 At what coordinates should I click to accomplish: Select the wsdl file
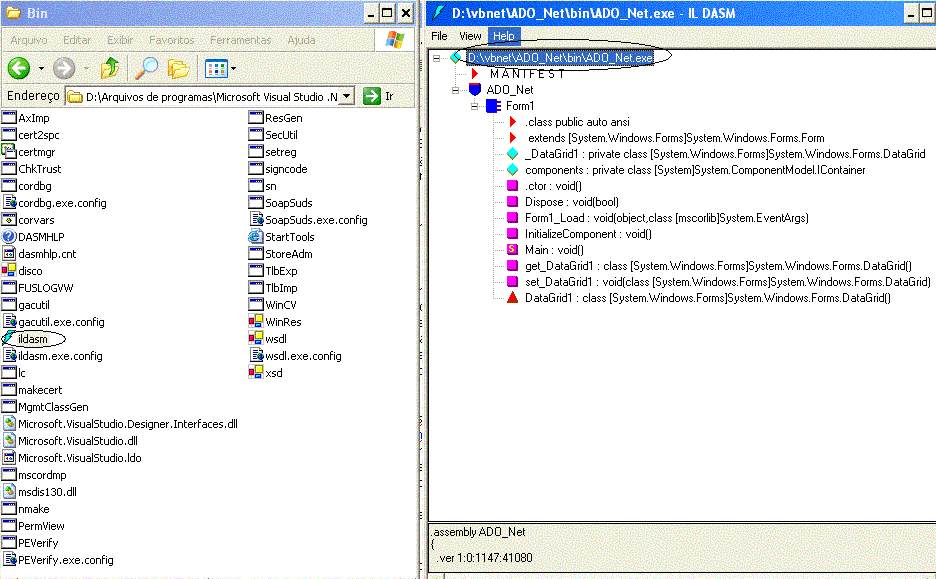click(x=267, y=339)
